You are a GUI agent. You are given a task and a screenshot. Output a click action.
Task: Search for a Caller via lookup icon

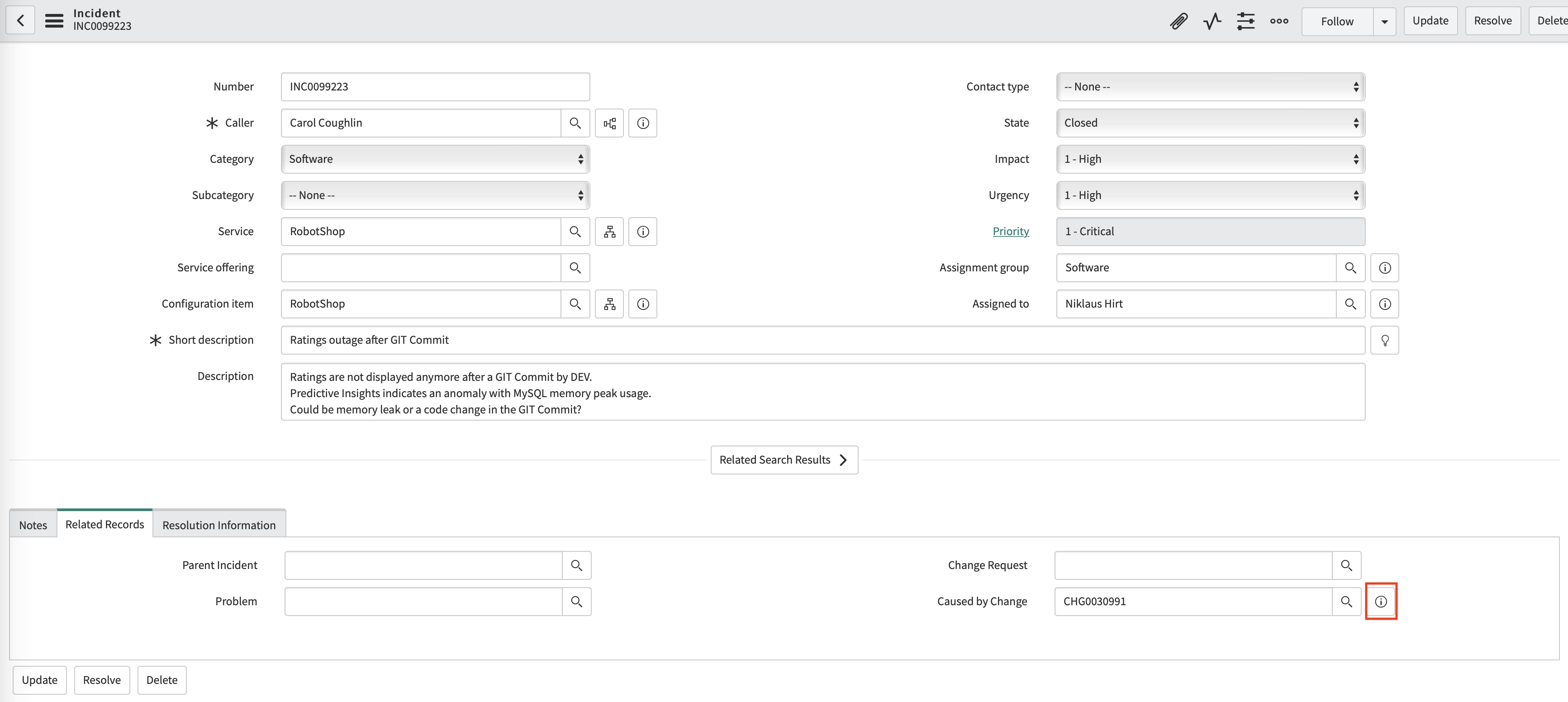(575, 123)
